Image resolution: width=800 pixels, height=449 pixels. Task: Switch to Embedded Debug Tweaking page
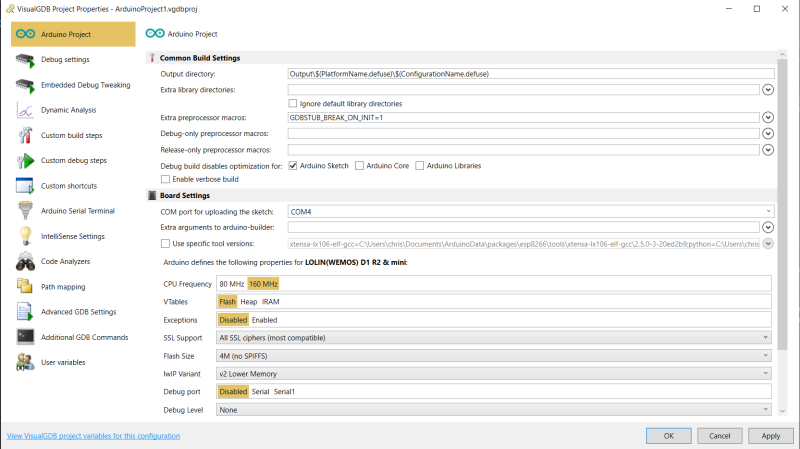point(73,85)
